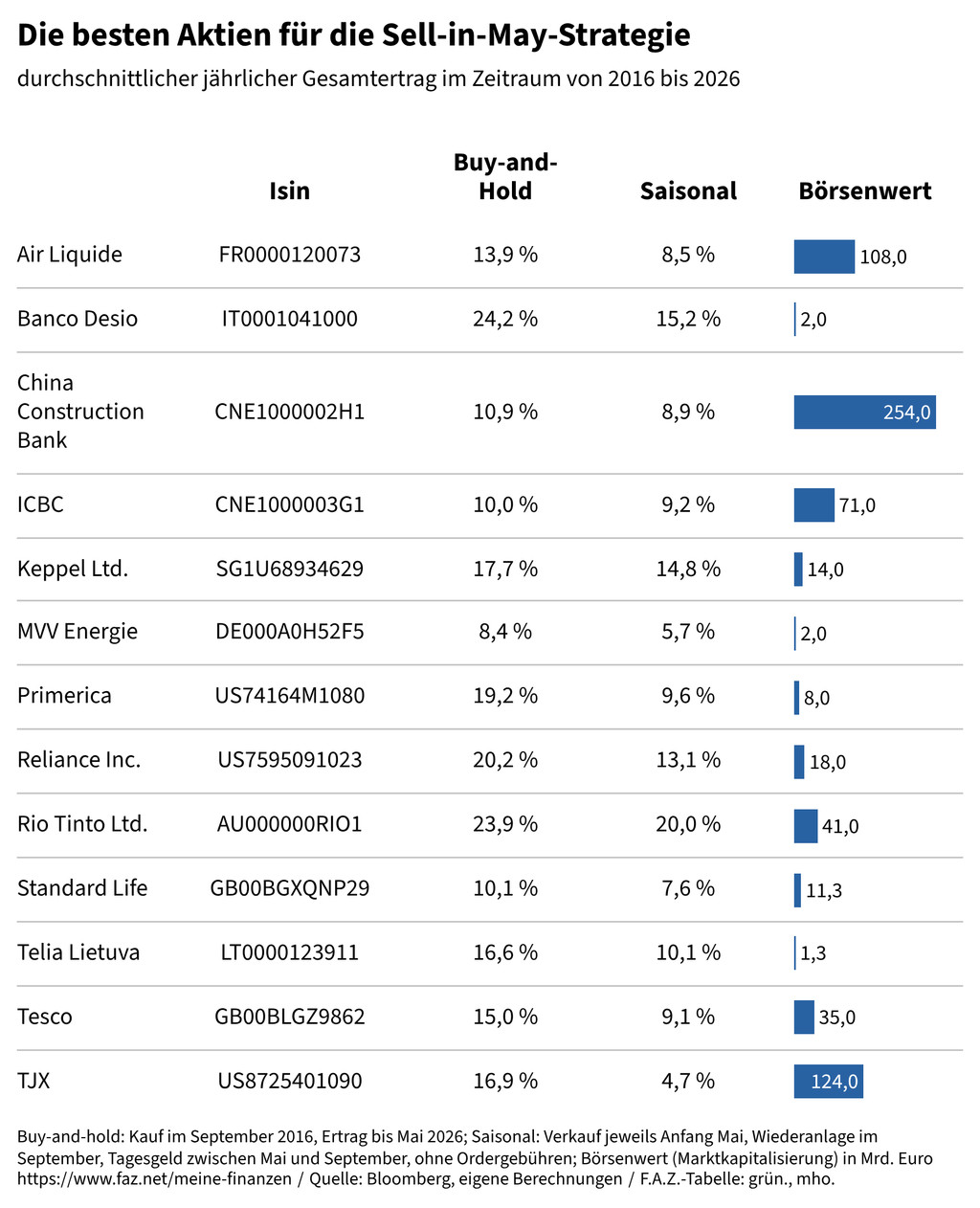Click the Rio Tinto 41,0 bar

805,826
